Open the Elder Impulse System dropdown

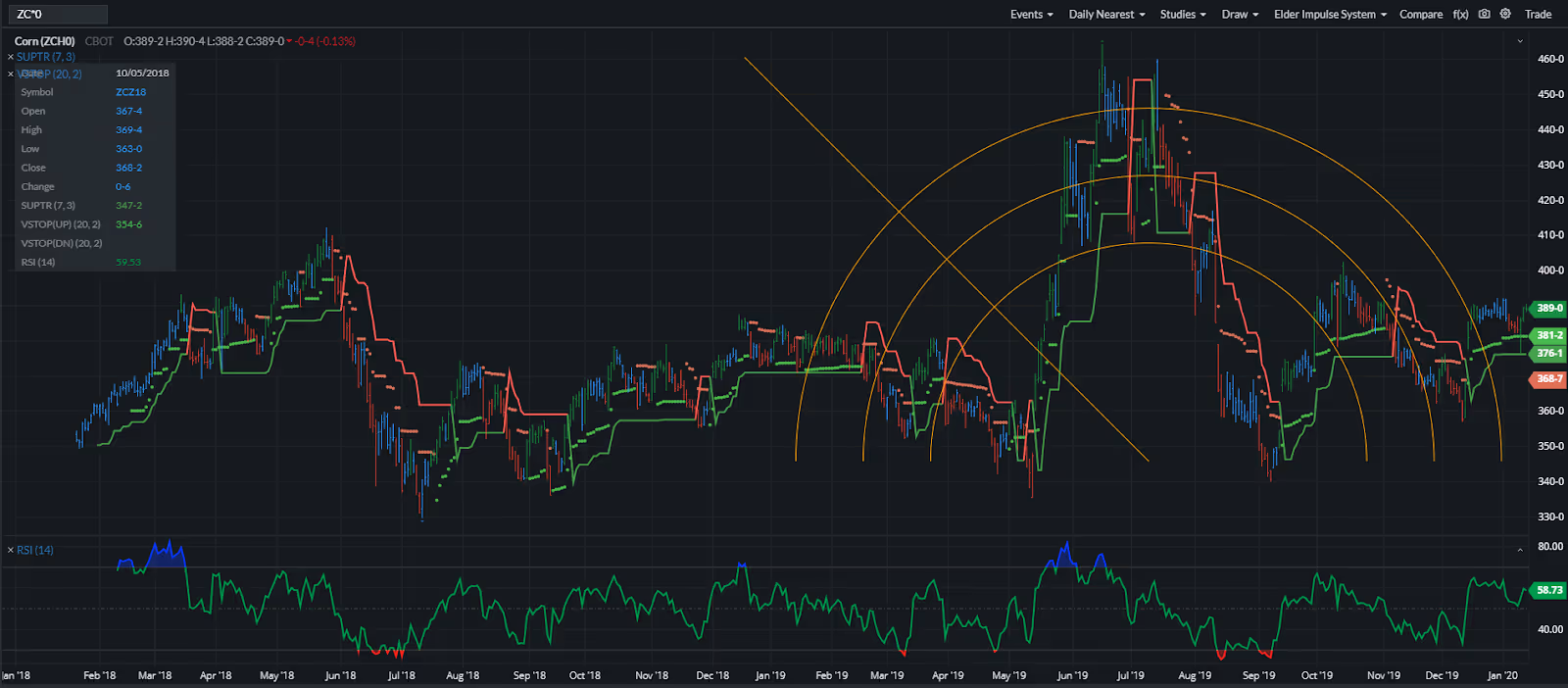click(1330, 14)
